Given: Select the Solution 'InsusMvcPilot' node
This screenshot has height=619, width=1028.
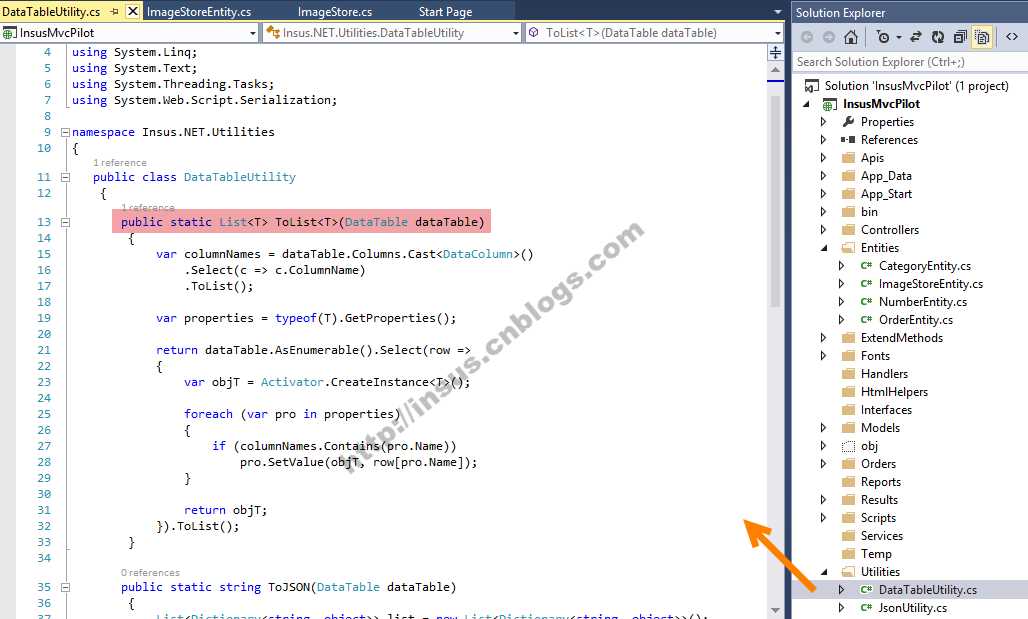Looking at the screenshot, I should (x=916, y=86).
